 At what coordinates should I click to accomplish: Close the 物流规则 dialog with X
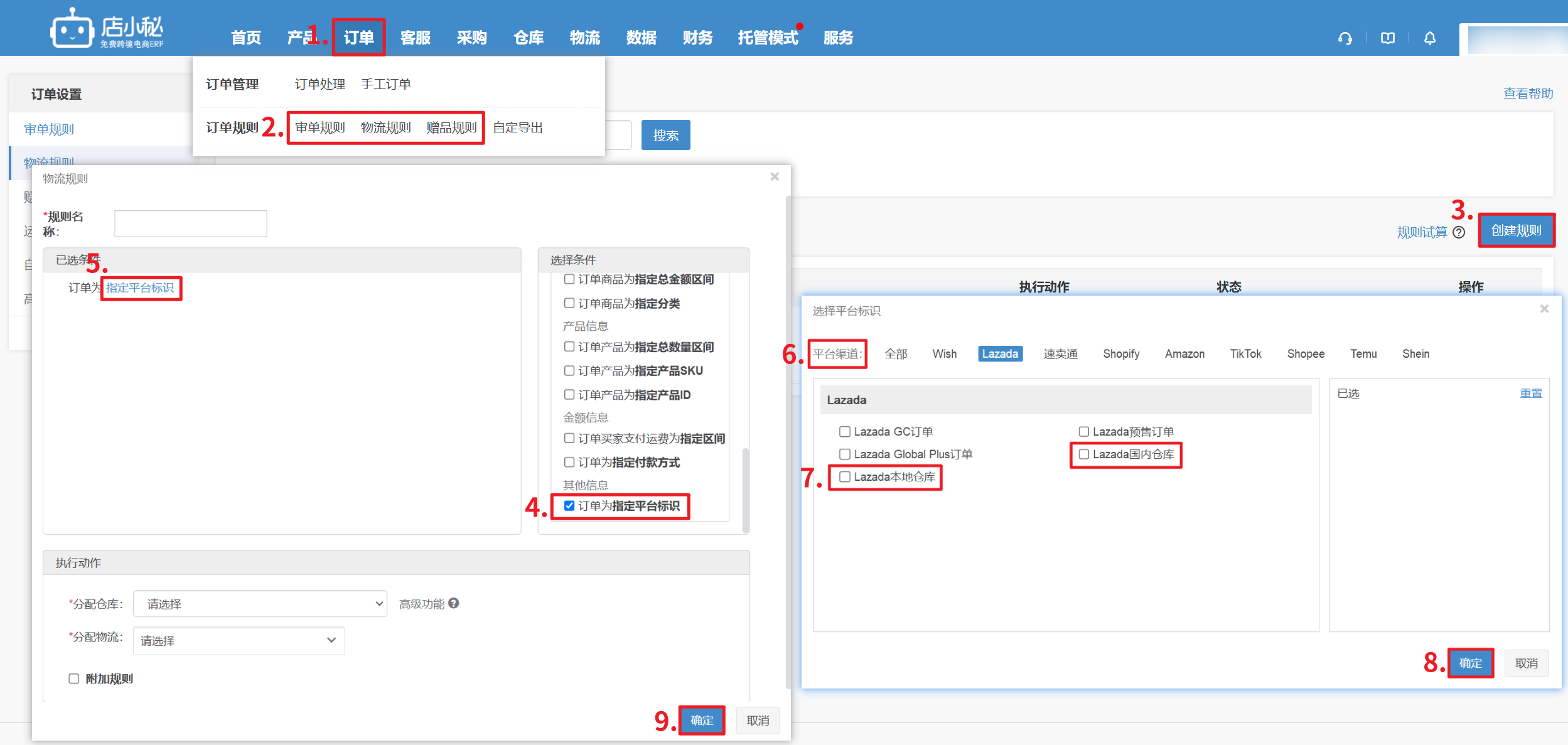pyautogui.click(x=775, y=177)
